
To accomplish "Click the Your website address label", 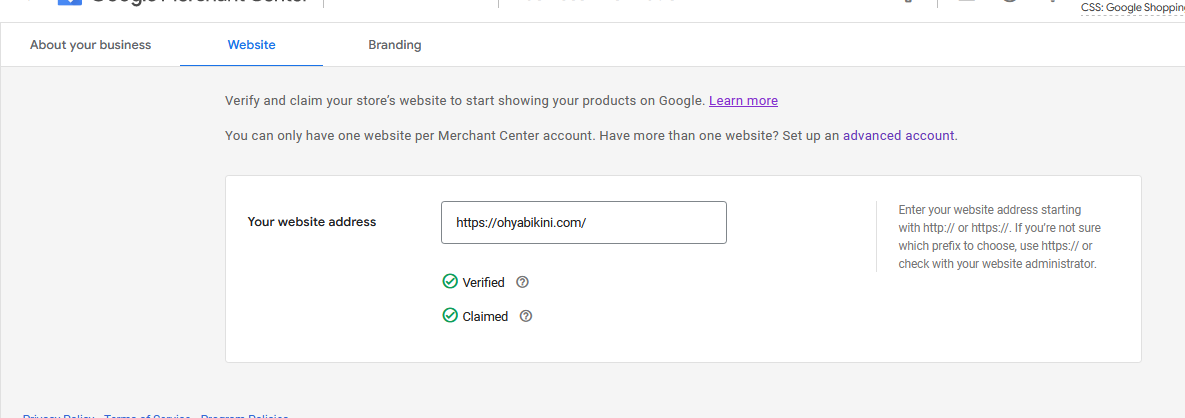I will click(x=312, y=222).
